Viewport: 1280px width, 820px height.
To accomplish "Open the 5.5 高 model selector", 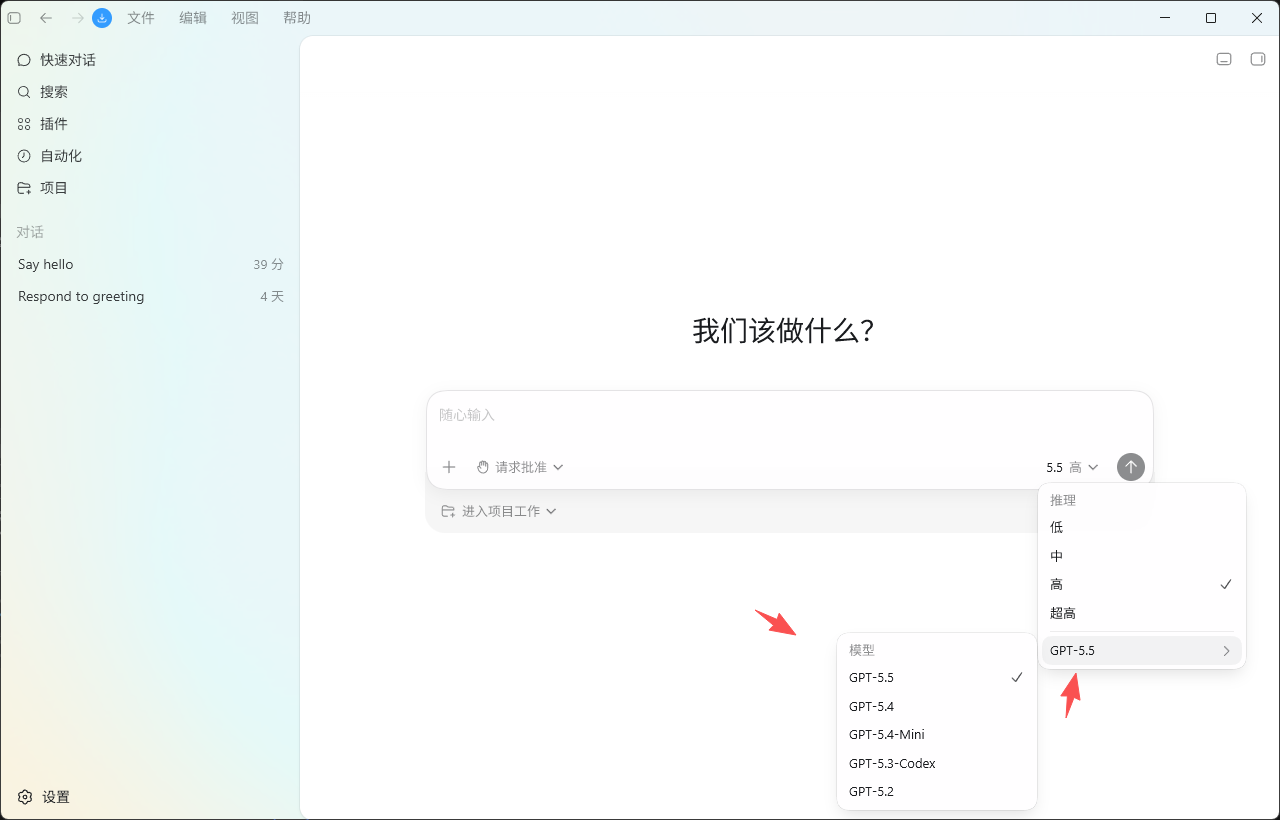I will point(1072,467).
